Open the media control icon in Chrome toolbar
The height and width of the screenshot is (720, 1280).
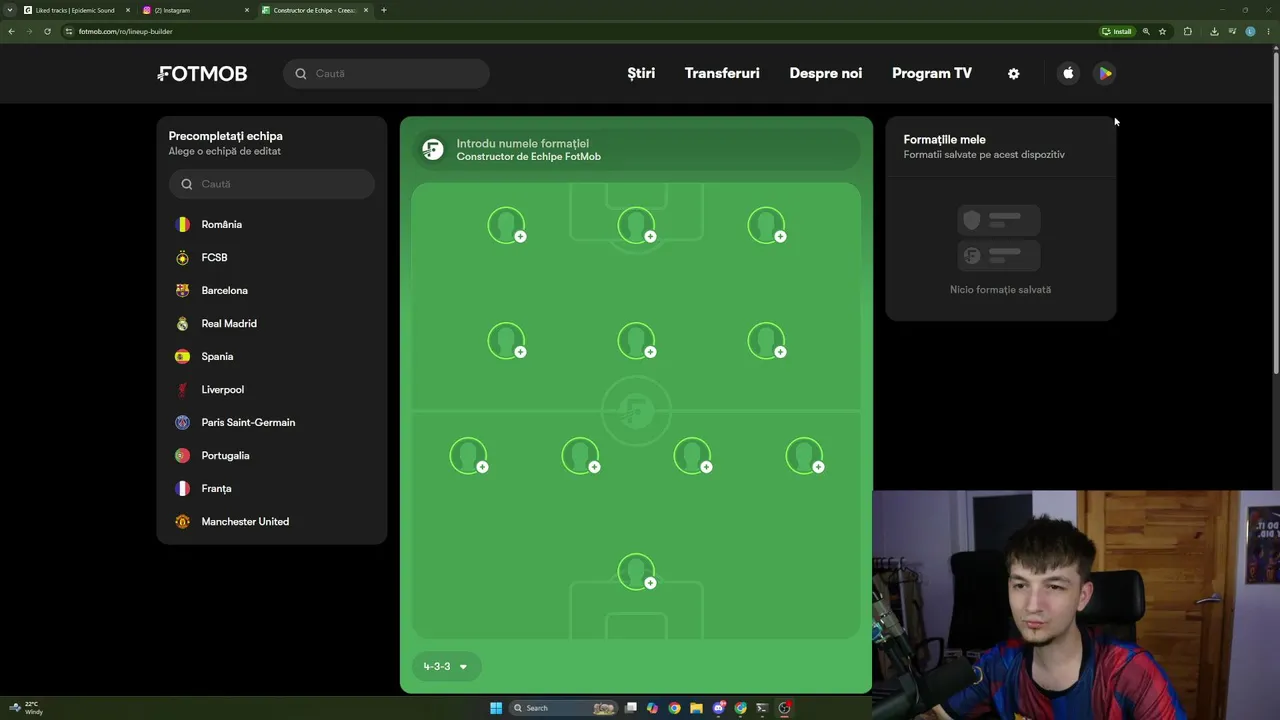(1232, 31)
